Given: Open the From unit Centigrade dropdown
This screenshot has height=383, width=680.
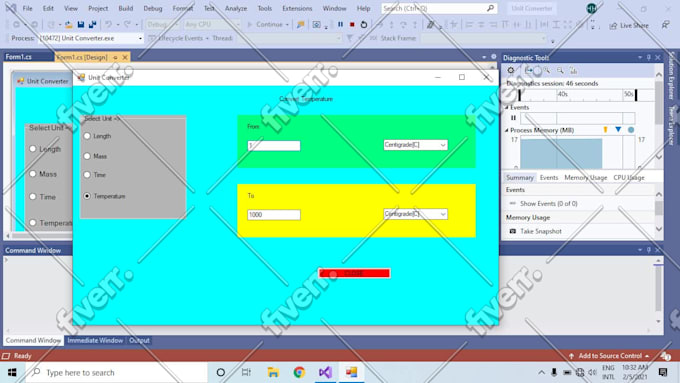Looking at the screenshot, I should [443, 145].
